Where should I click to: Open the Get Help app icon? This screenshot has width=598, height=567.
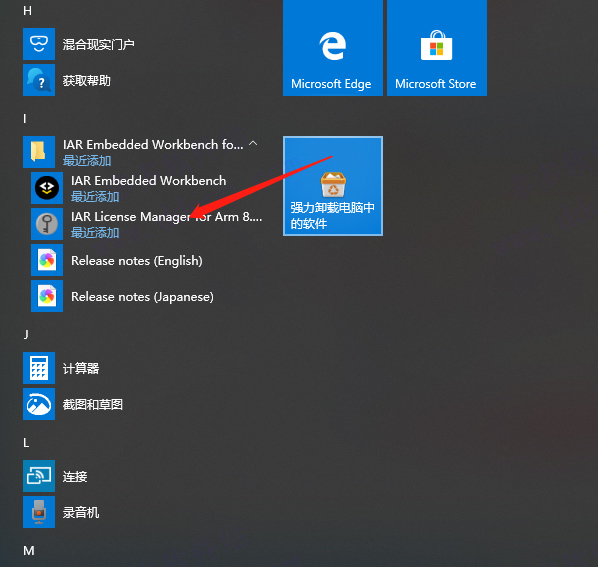tap(39, 80)
